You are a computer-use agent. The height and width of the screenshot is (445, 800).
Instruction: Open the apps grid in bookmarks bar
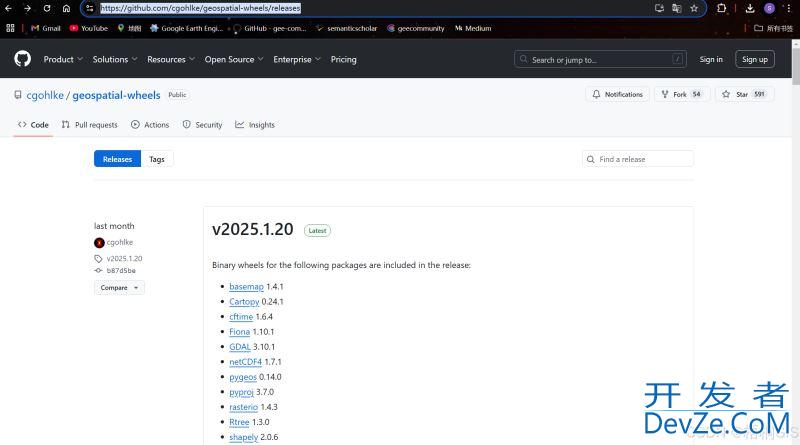10,28
